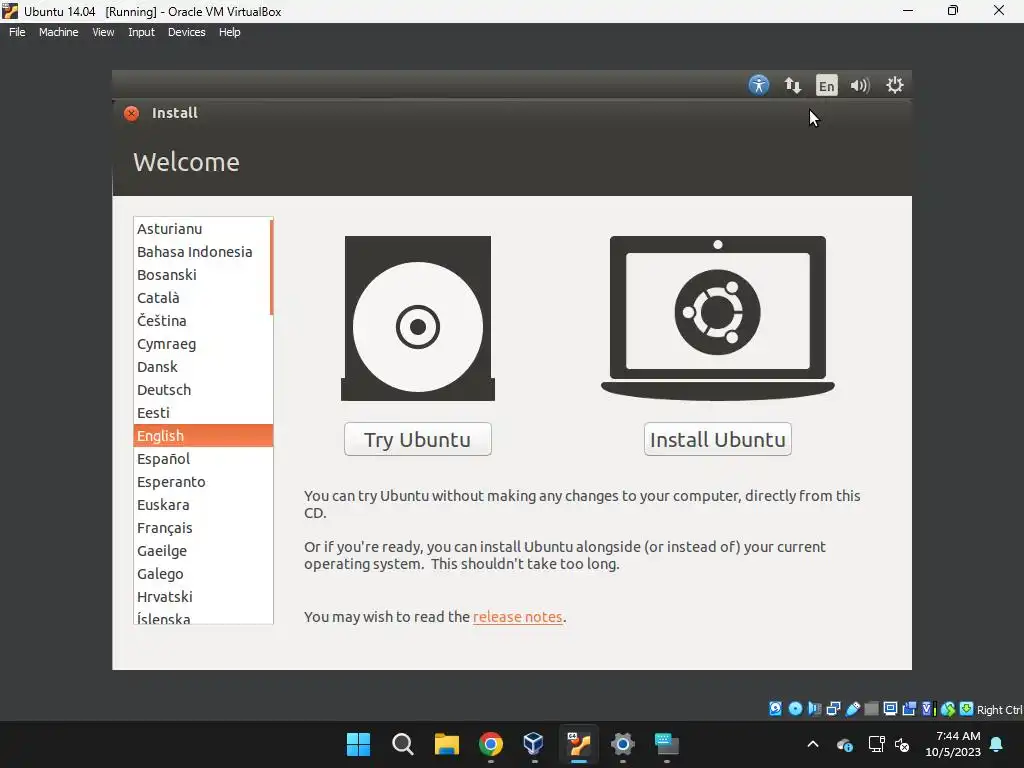The image size is (1024, 768).
Task: Open the Devices menu in VirtualBox
Action: 186,32
